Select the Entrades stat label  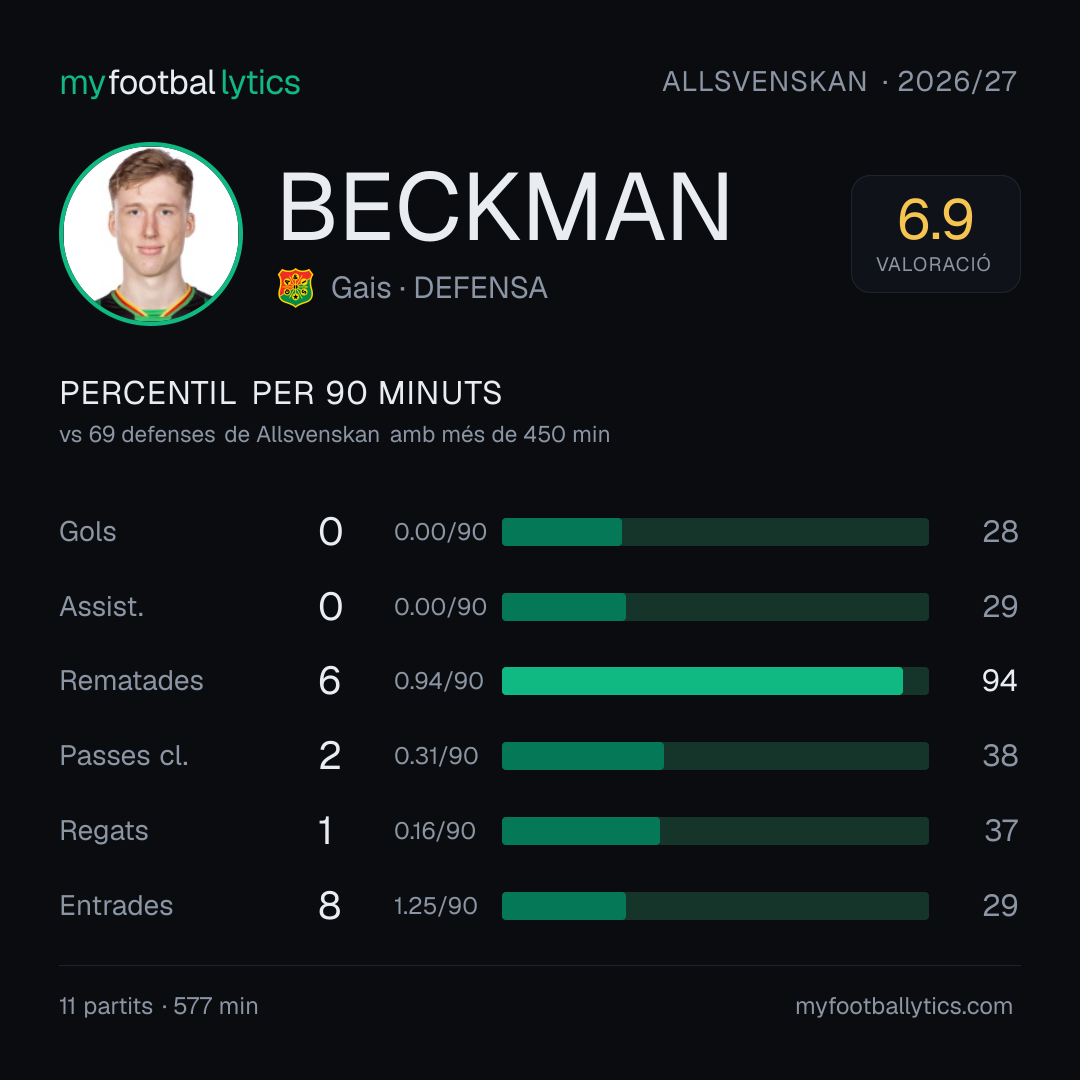coord(116,906)
